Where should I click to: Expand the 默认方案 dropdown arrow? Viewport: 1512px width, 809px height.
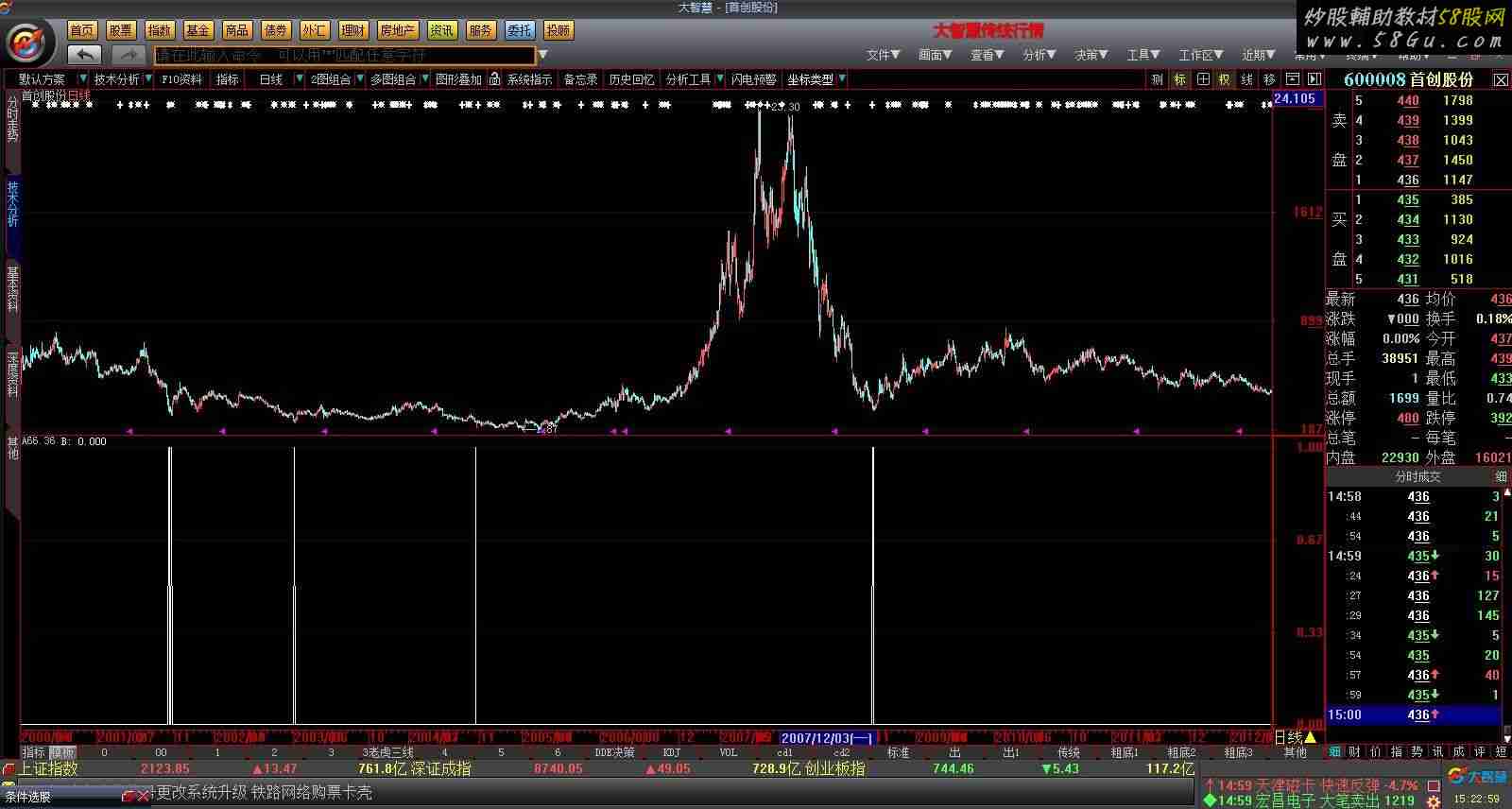point(83,79)
